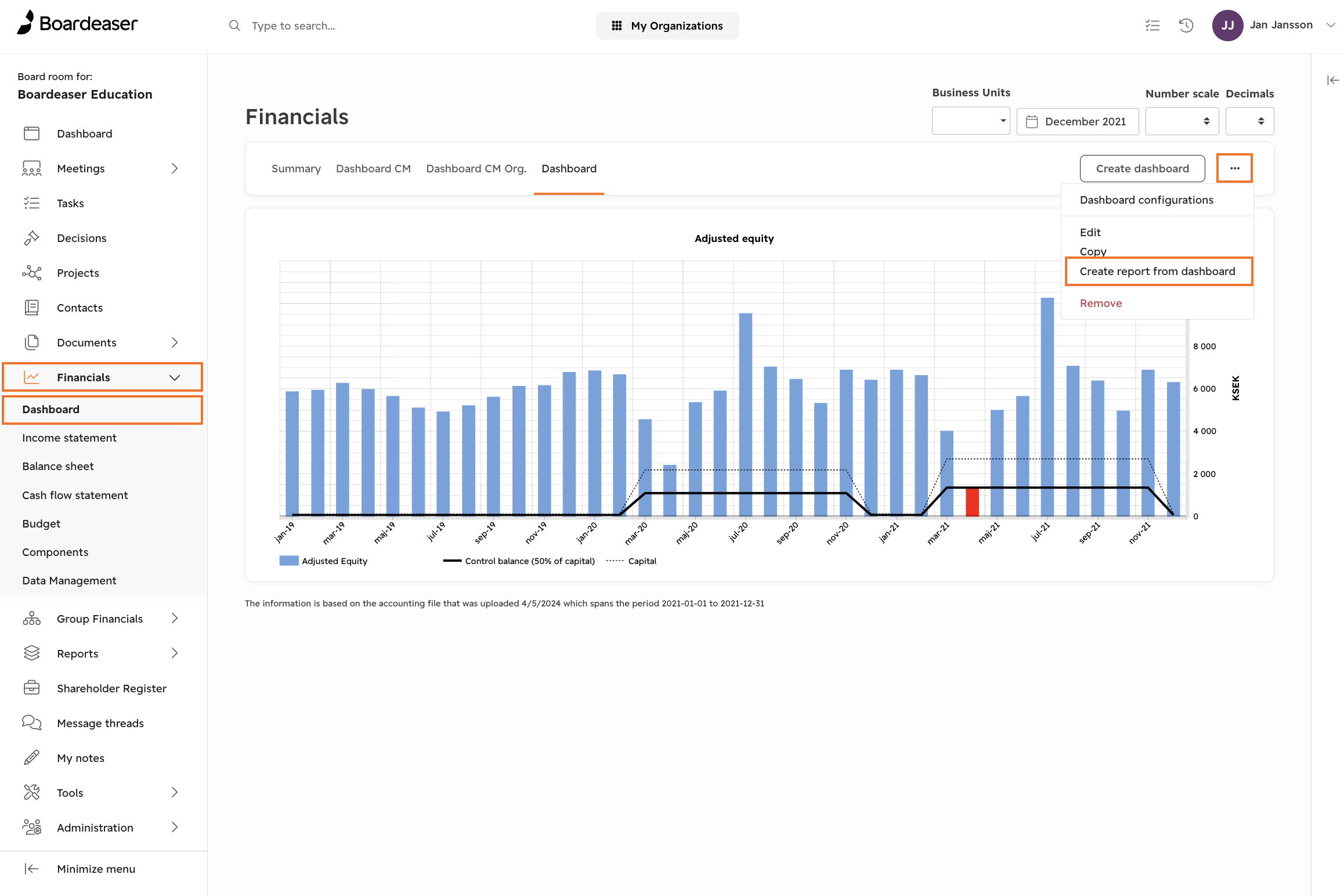Switch to the Dashboard CM tab
This screenshot has height=896, width=1344.
[373, 168]
